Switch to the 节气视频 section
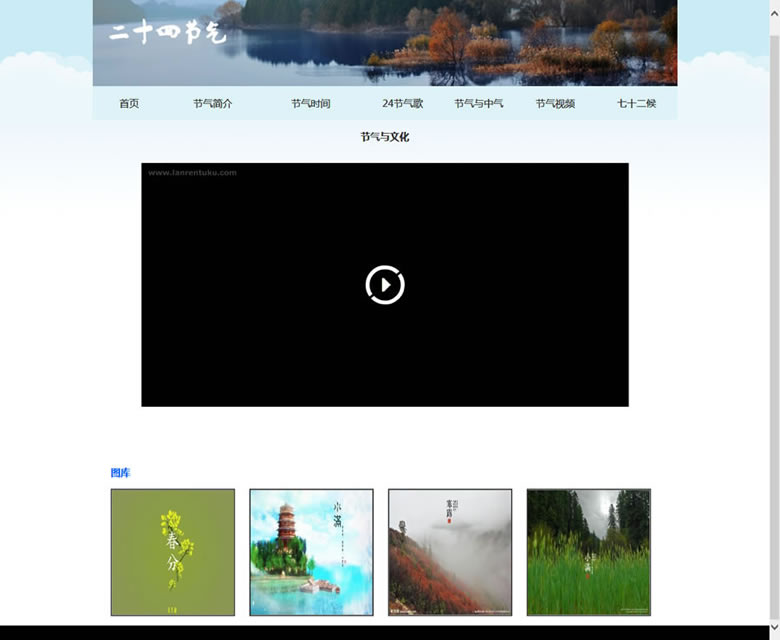 [554, 104]
